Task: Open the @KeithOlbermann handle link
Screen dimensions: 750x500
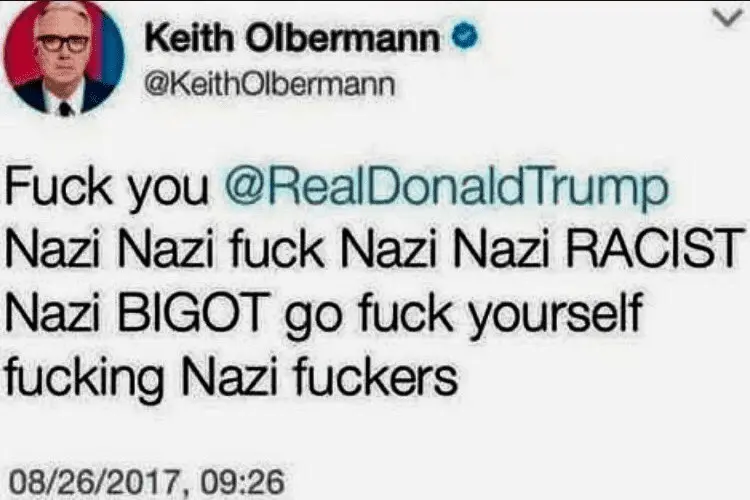Action: tap(269, 85)
